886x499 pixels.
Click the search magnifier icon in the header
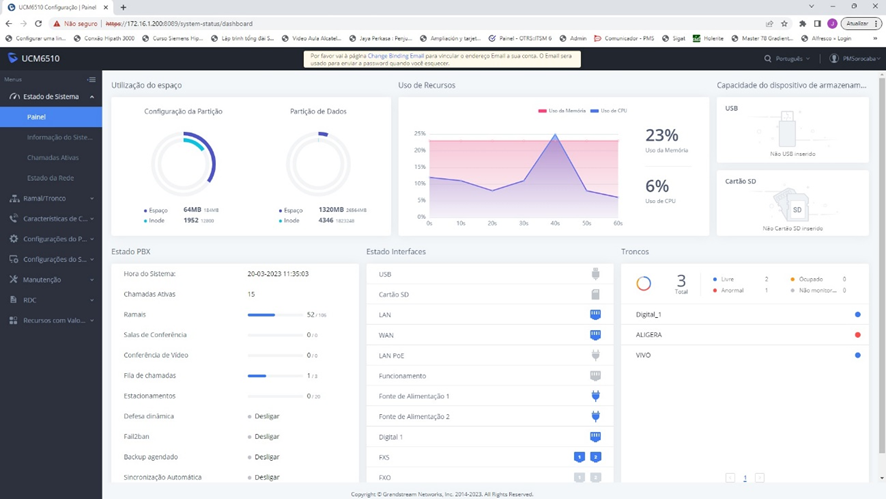pos(768,59)
